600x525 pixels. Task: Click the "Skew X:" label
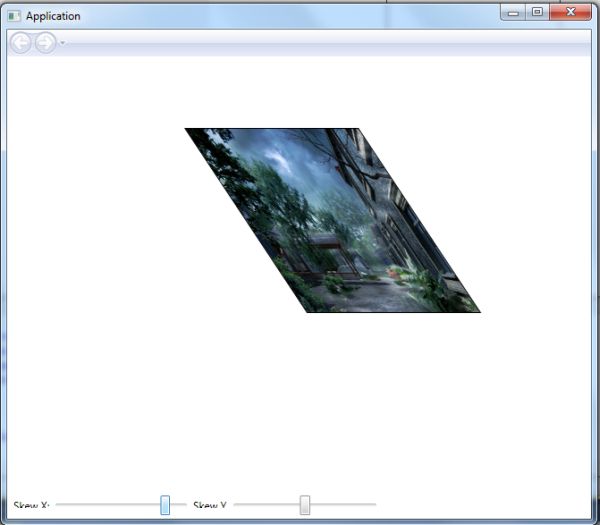tap(31, 505)
